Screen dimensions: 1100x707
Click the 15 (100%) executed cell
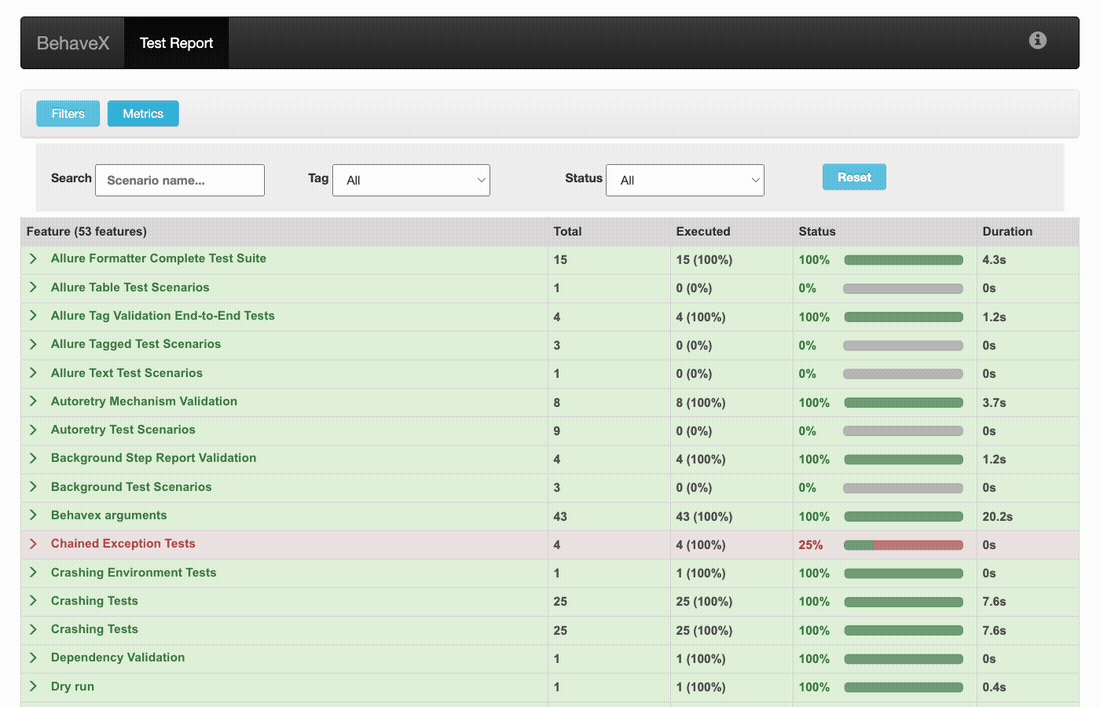[704, 260]
